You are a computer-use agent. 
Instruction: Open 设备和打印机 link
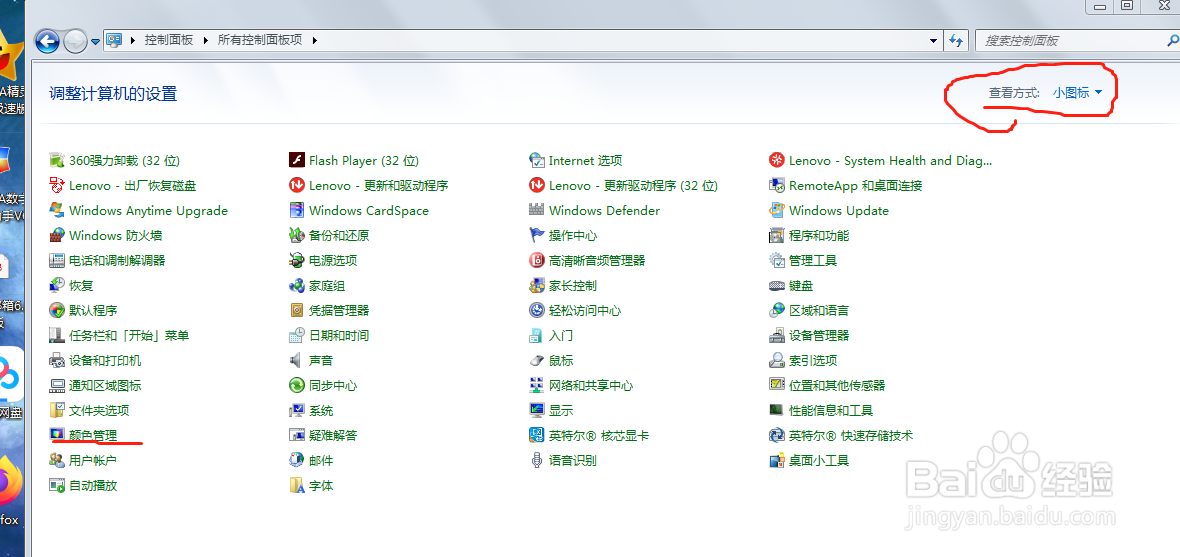[105, 361]
